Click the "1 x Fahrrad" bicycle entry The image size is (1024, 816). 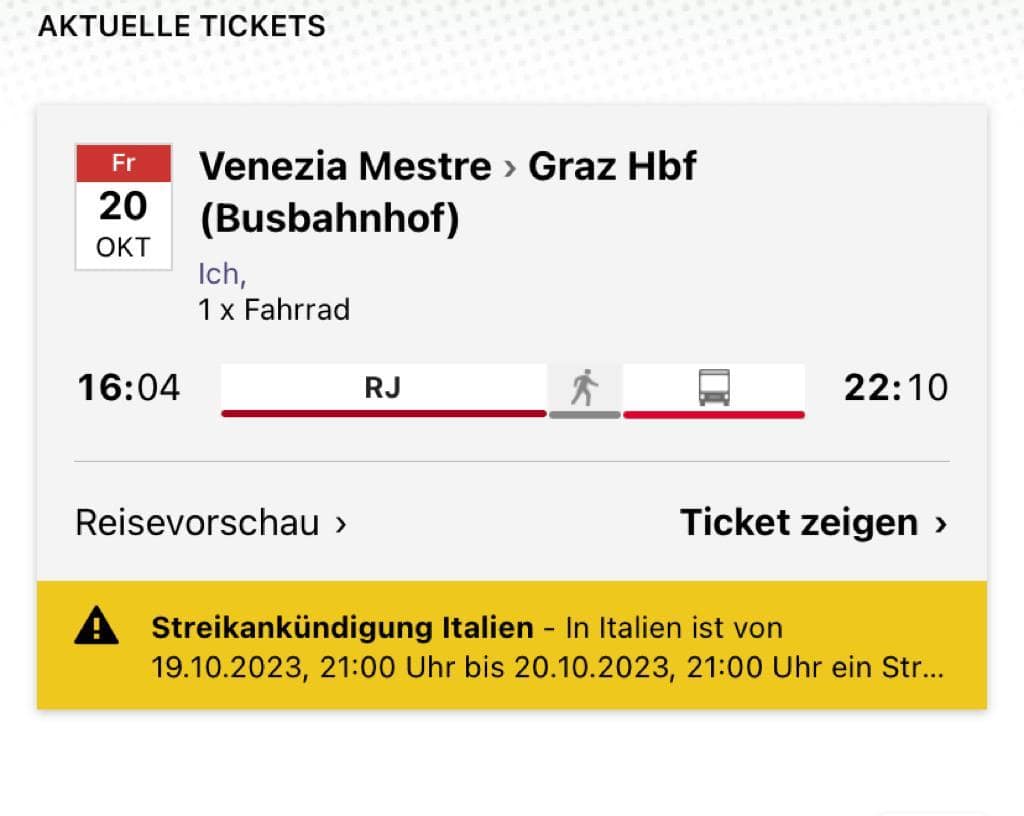coord(274,310)
